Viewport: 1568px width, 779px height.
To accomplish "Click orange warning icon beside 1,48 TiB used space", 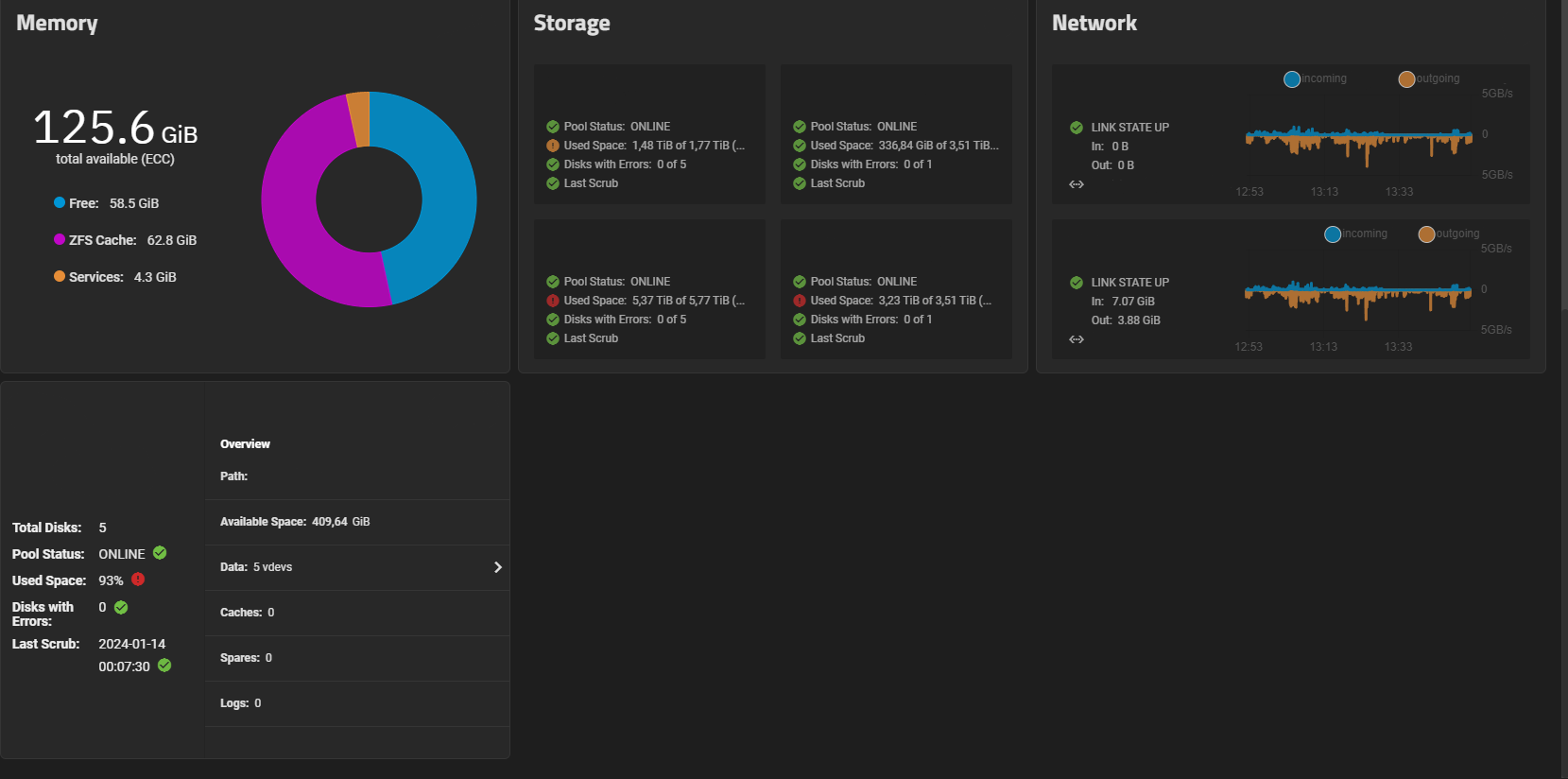I will pyautogui.click(x=553, y=146).
